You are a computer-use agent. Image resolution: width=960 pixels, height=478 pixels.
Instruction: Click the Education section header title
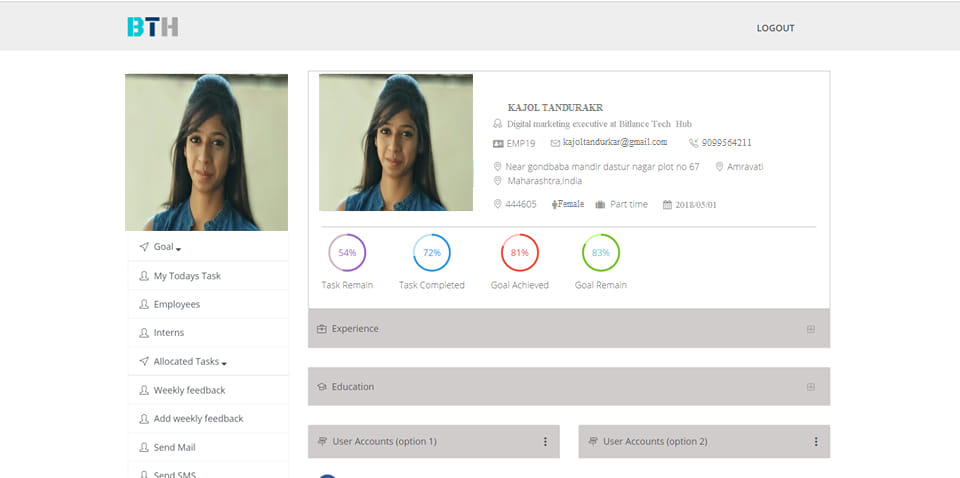[x=353, y=387]
